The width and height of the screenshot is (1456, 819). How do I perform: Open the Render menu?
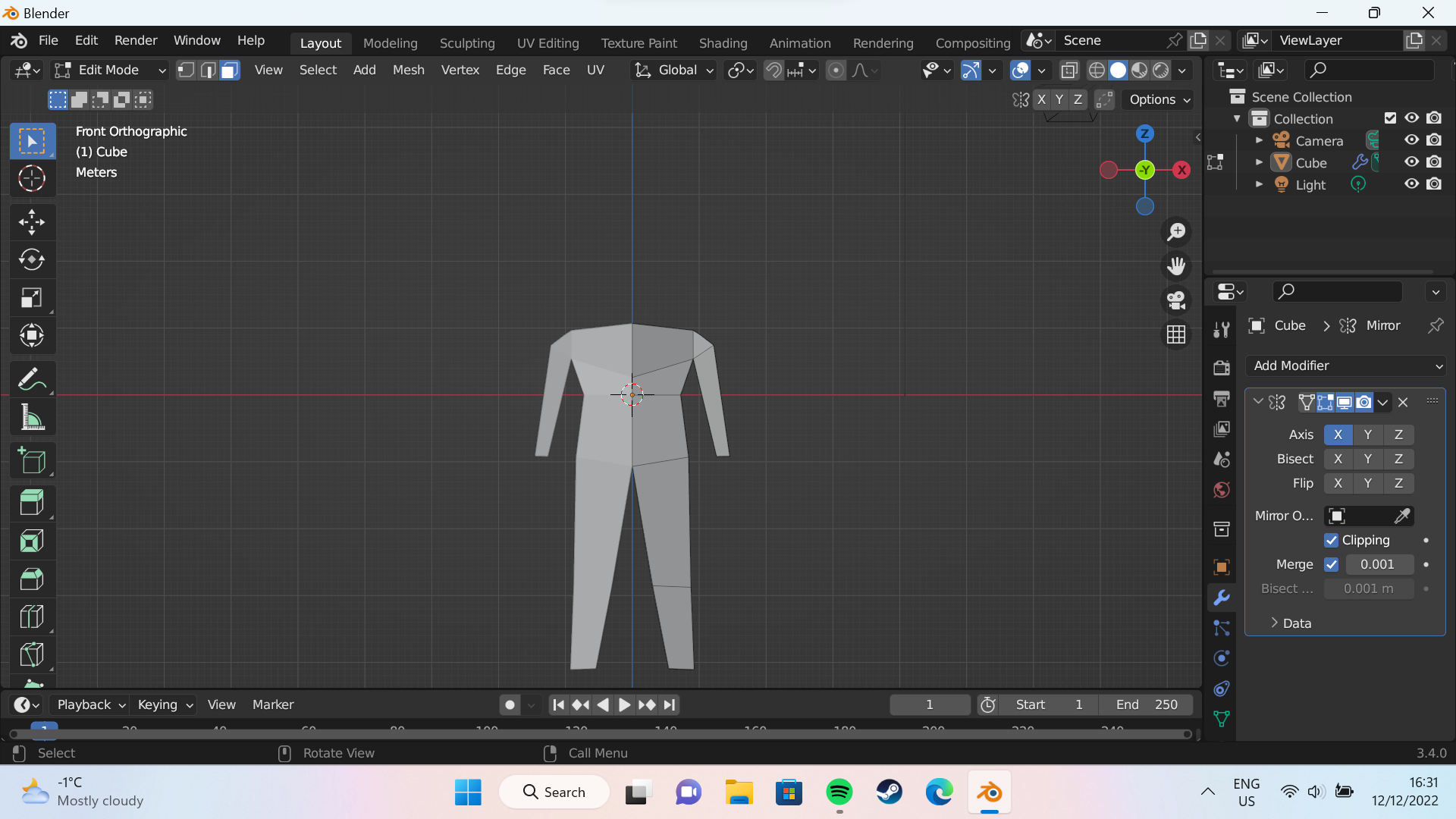pos(136,40)
